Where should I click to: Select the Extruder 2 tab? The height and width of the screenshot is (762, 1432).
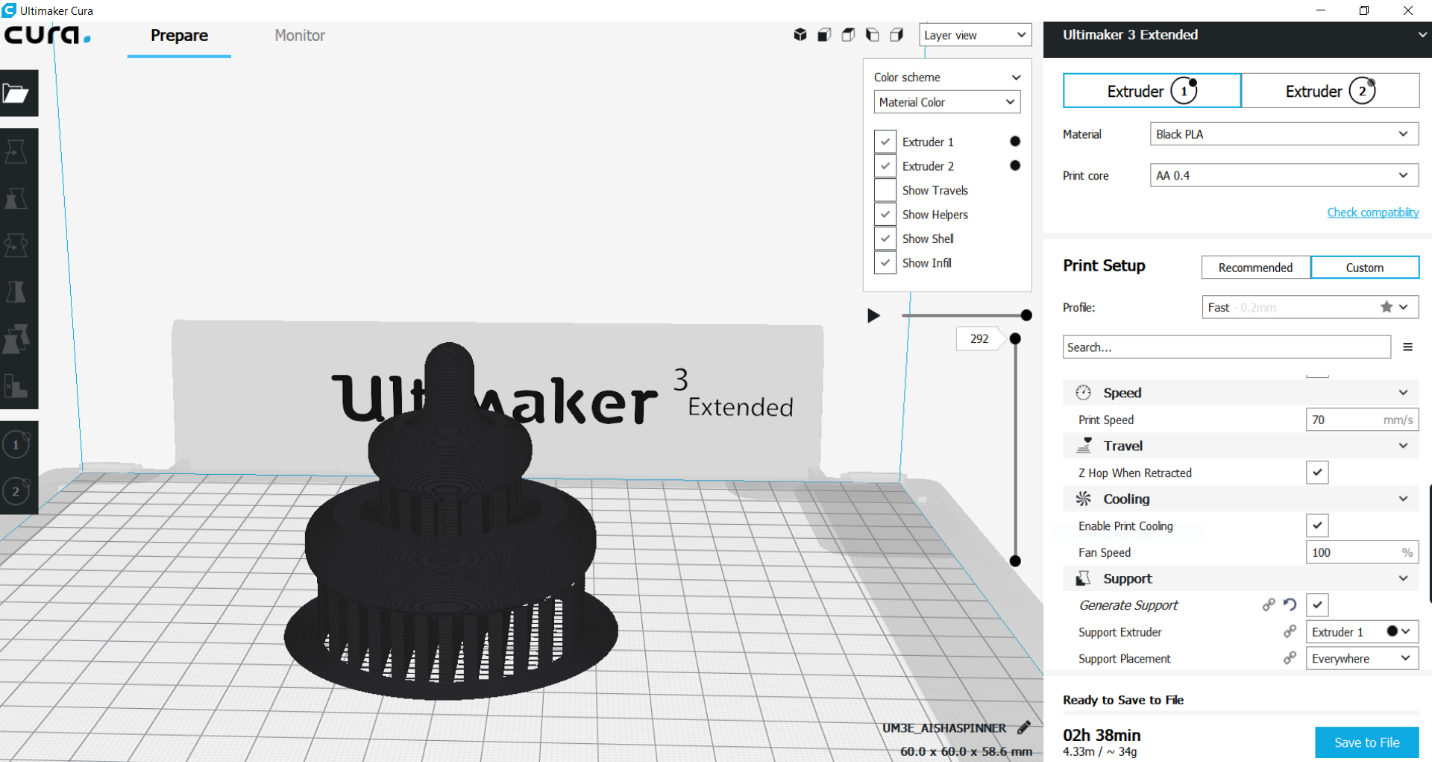(1330, 91)
